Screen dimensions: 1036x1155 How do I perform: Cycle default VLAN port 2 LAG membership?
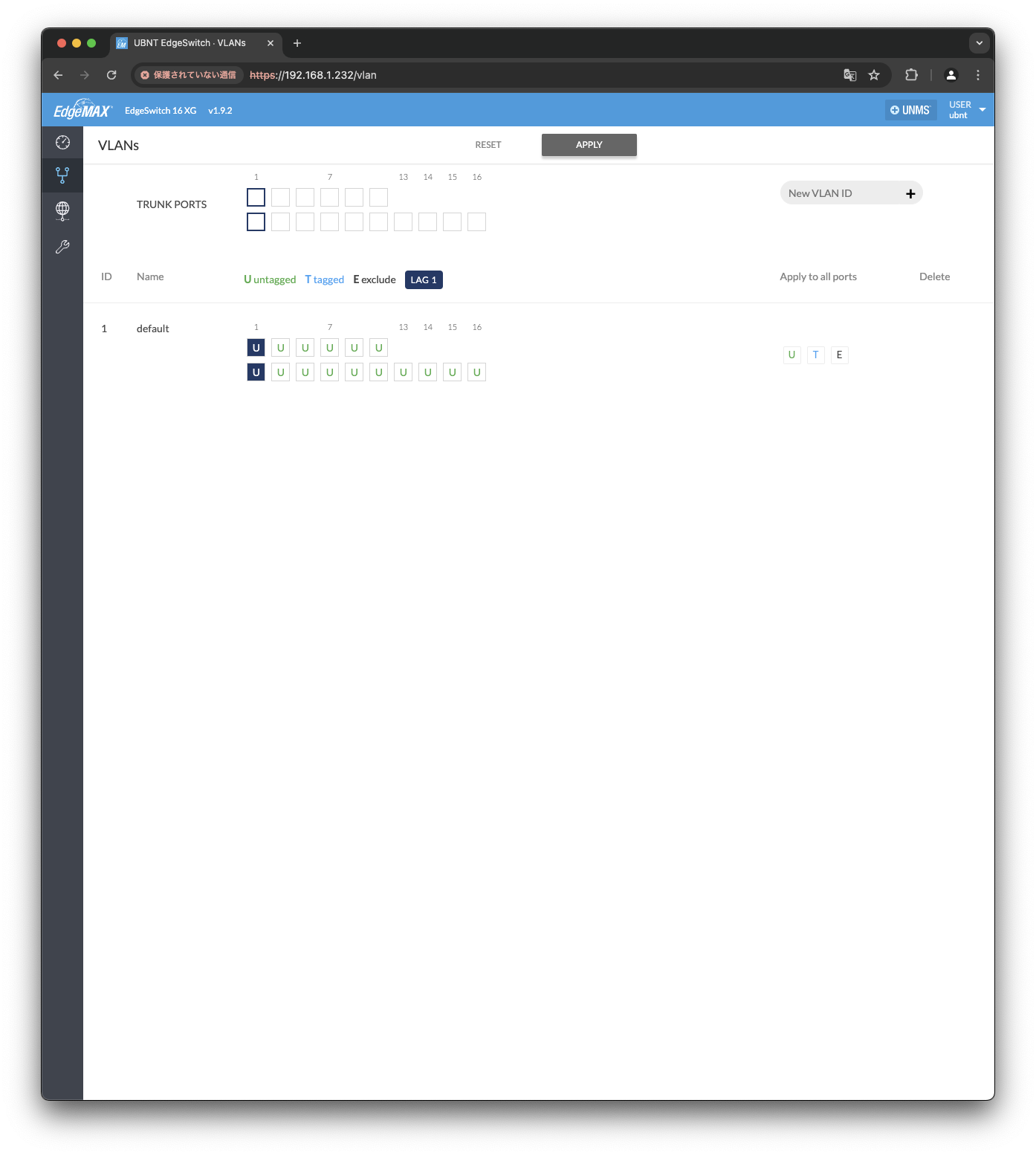tap(256, 372)
